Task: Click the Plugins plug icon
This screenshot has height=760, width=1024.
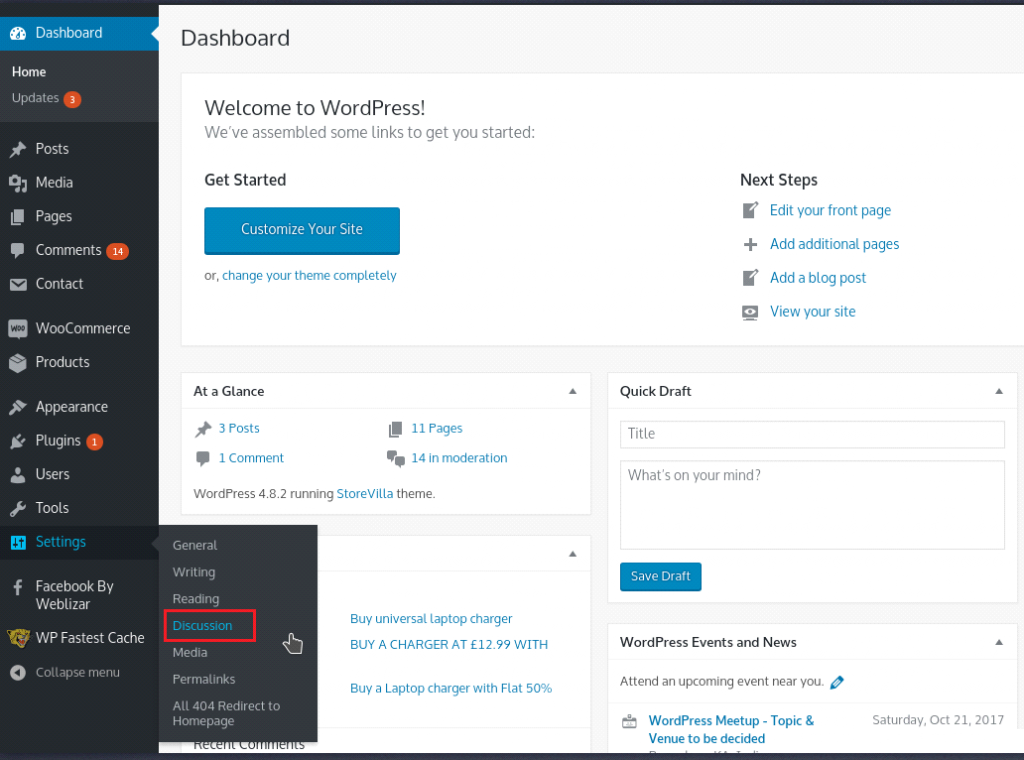Action: (20, 440)
